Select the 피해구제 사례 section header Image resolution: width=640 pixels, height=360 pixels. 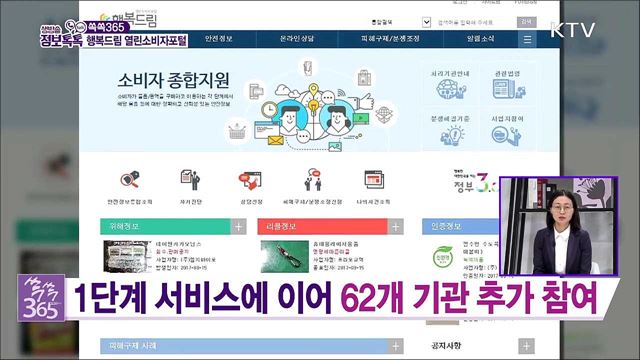[244, 346]
